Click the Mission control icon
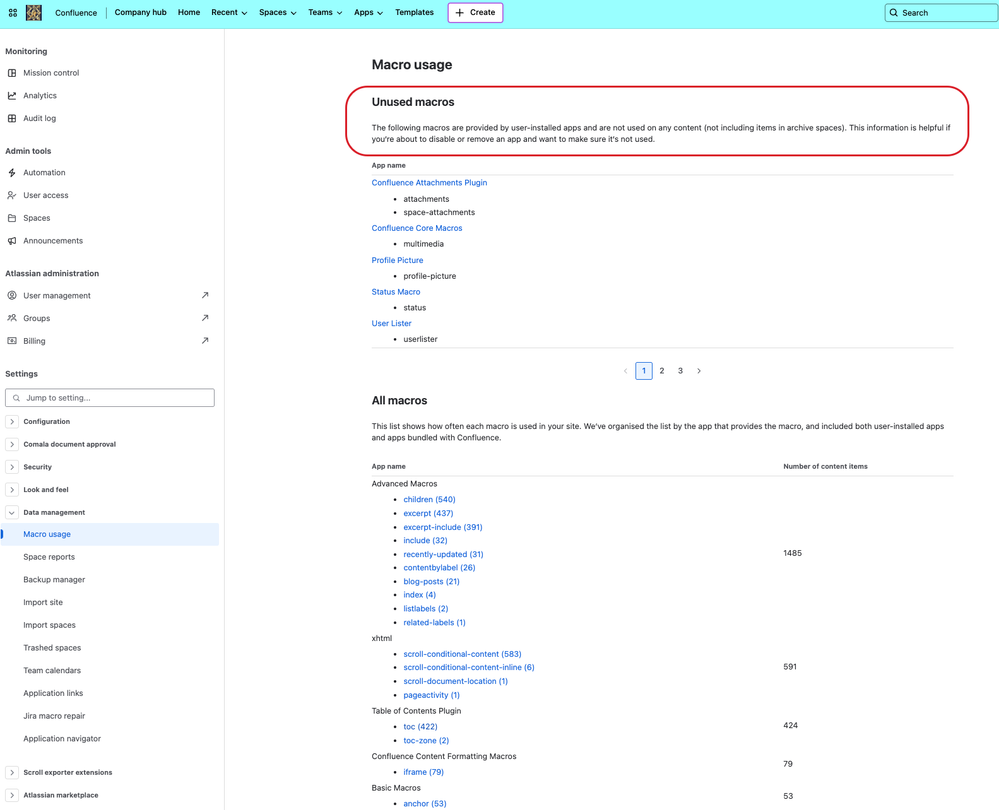The image size is (999, 810). 12,73
